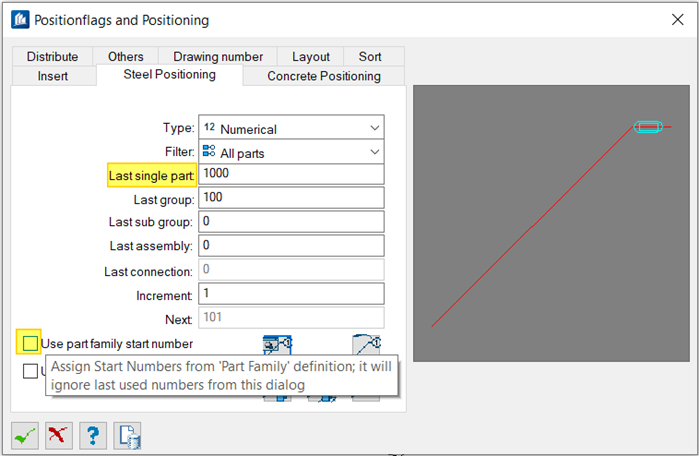Close the Positionflags and Positioning dialog
The width and height of the screenshot is (699, 456).
tap(678, 20)
